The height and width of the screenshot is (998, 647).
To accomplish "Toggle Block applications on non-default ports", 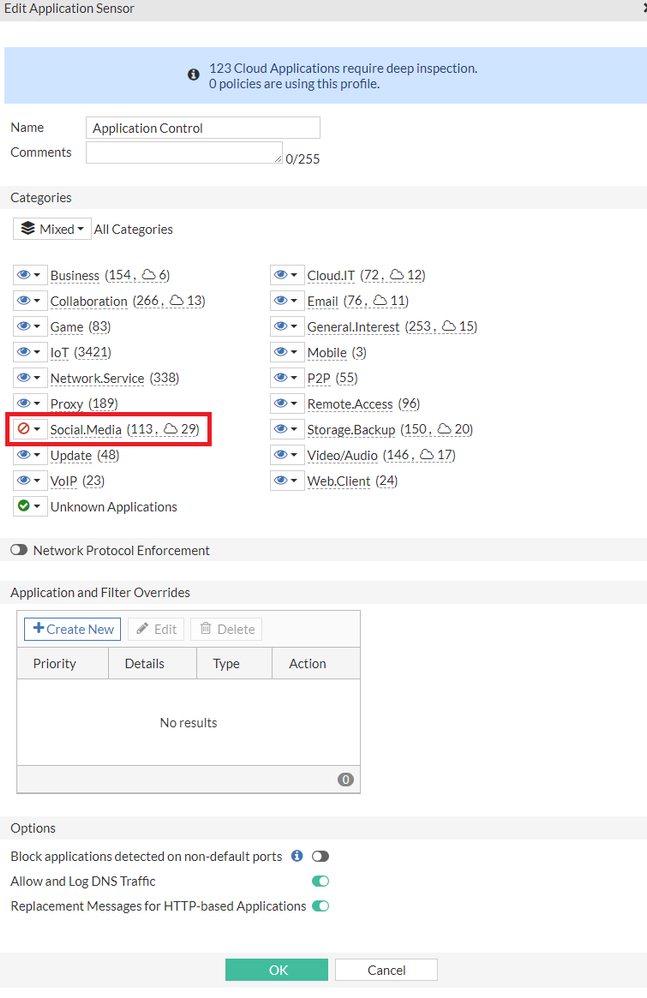I will coord(320,856).
